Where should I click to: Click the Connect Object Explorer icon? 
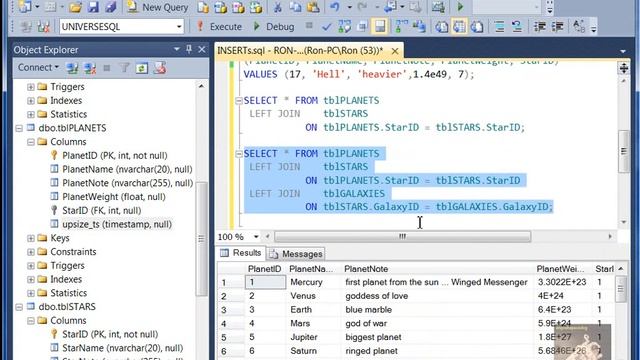(x=73, y=68)
